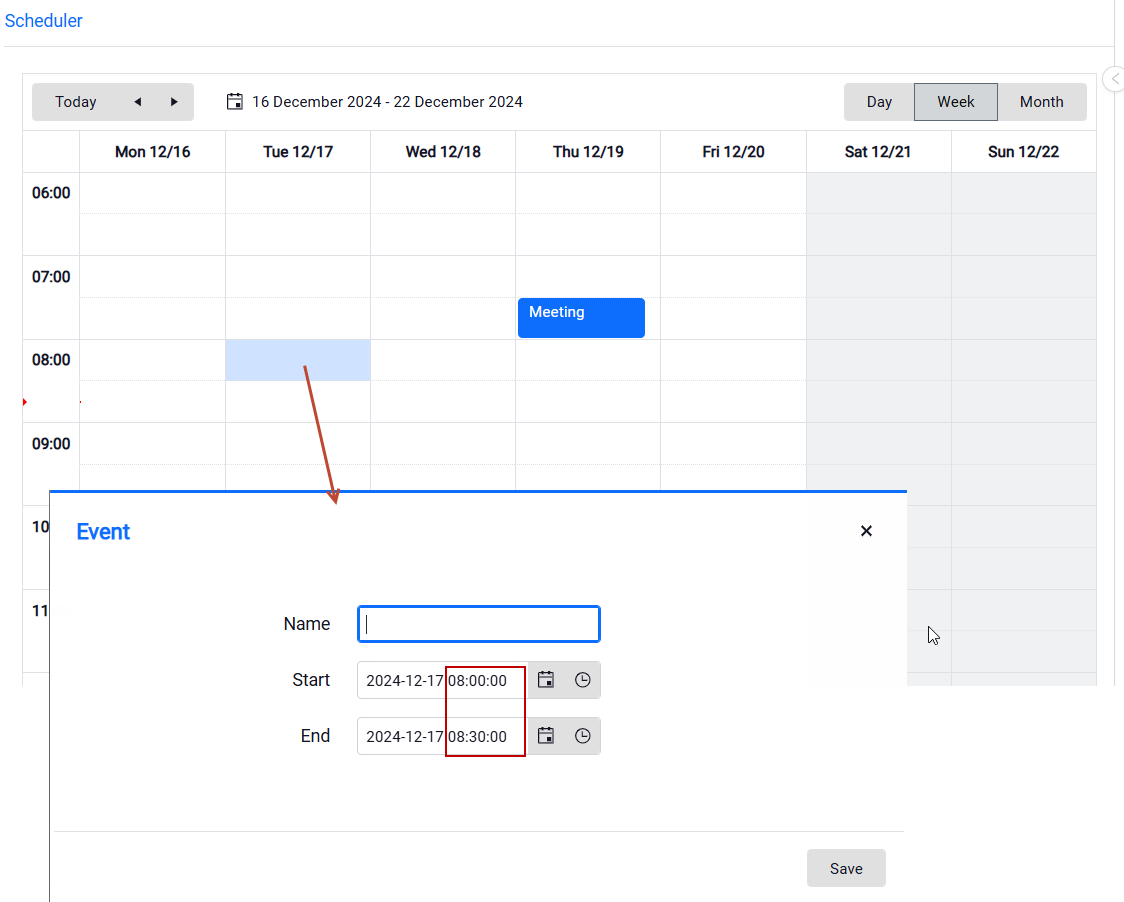Click the Event dialog title
This screenshot has width=1124, height=902.
pos(103,531)
